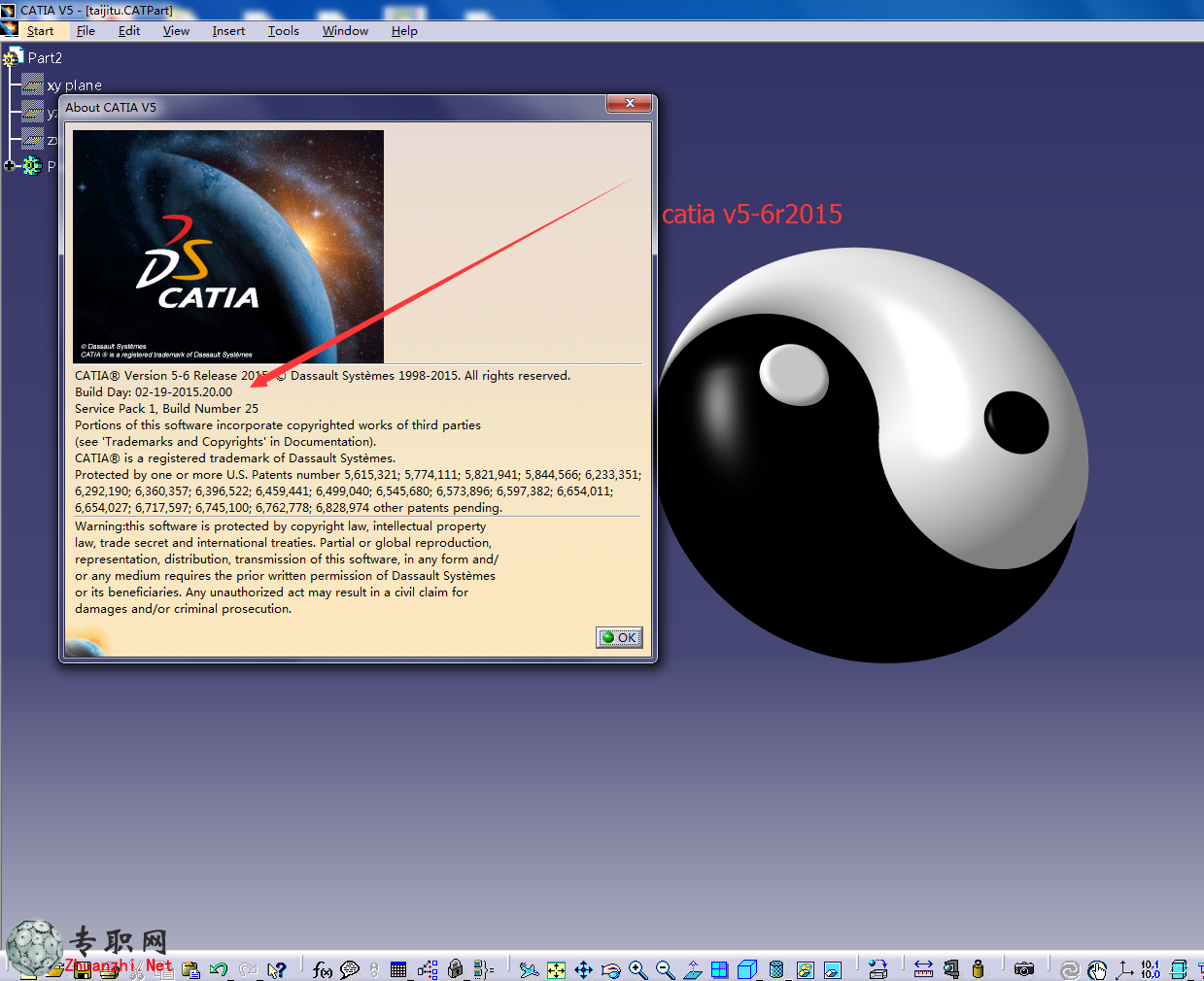Click the move-box arrow toolbar icon
1204x981 pixels.
(878, 969)
